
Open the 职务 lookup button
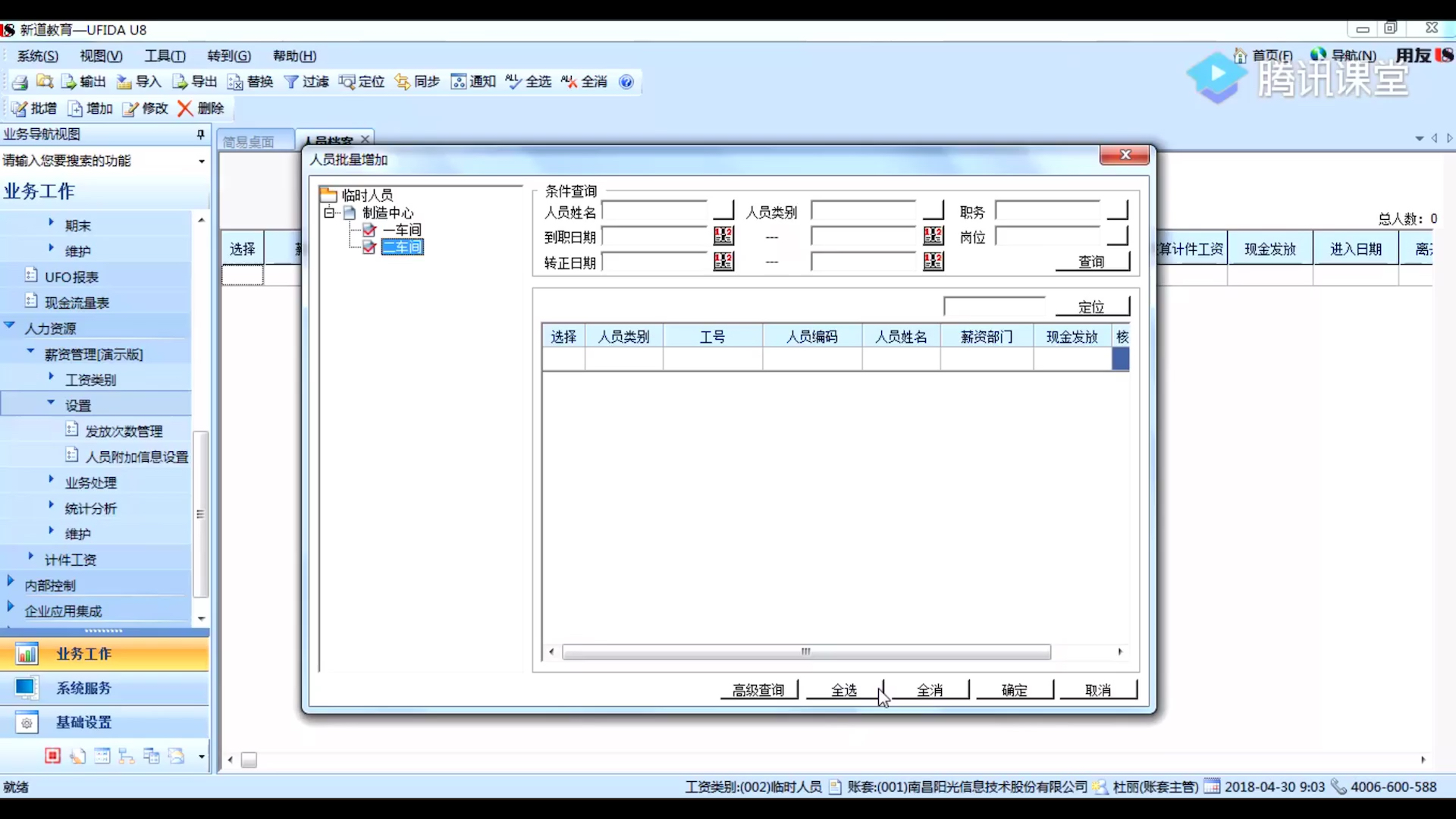click(x=1118, y=210)
